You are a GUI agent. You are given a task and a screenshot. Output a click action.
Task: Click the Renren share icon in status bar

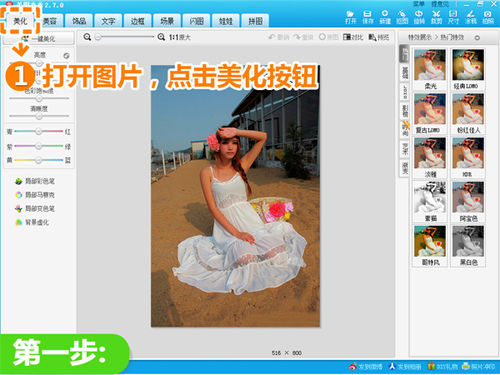(x=392, y=366)
